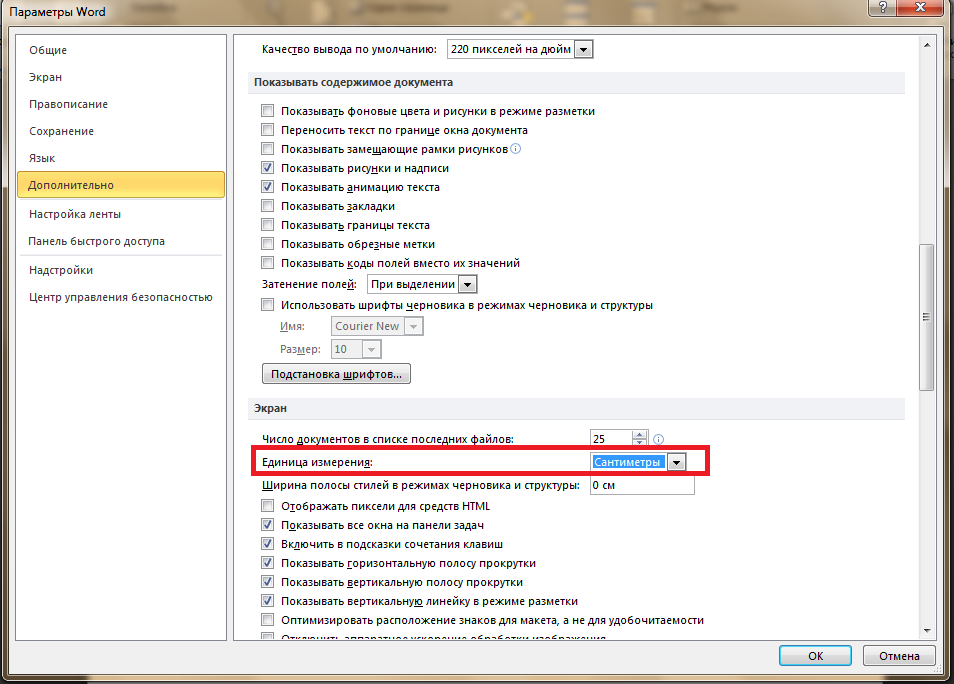Toggle Показывать коды полей вместо значений
This screenshot has height=684, width=954.
tap(267, 263)
